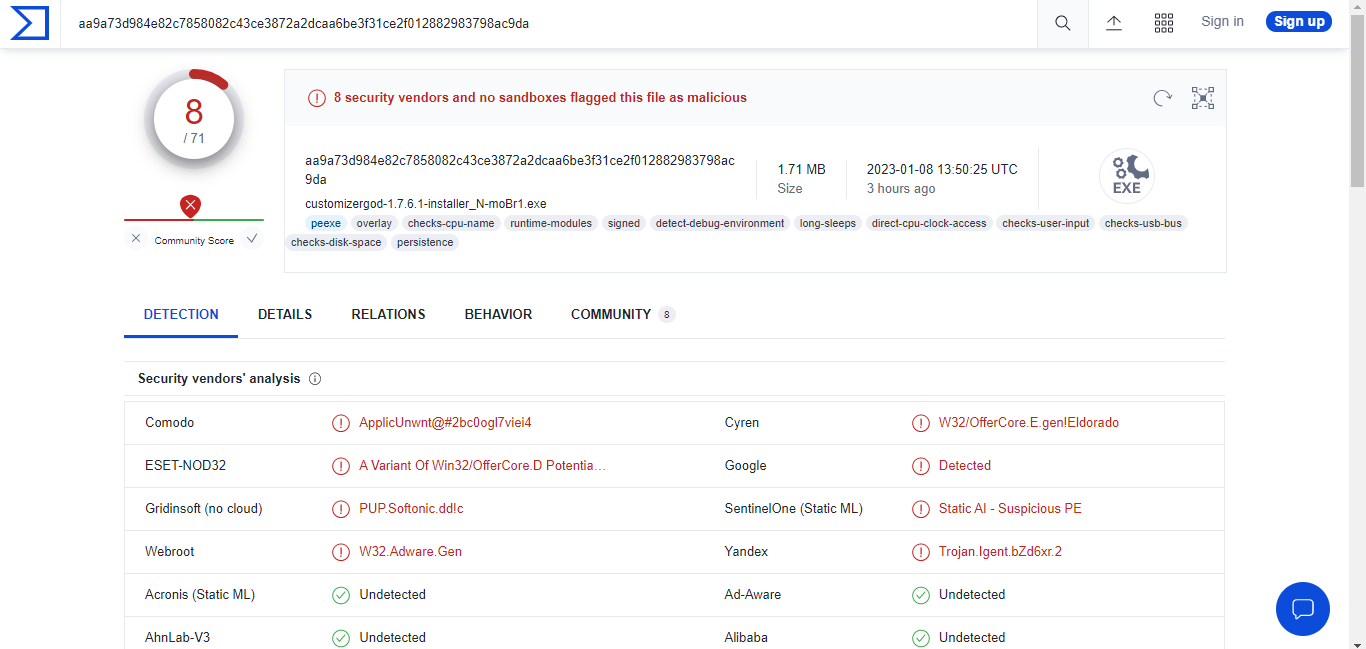
Task: Click the EXE file type icon
Action: point(1127,176)
